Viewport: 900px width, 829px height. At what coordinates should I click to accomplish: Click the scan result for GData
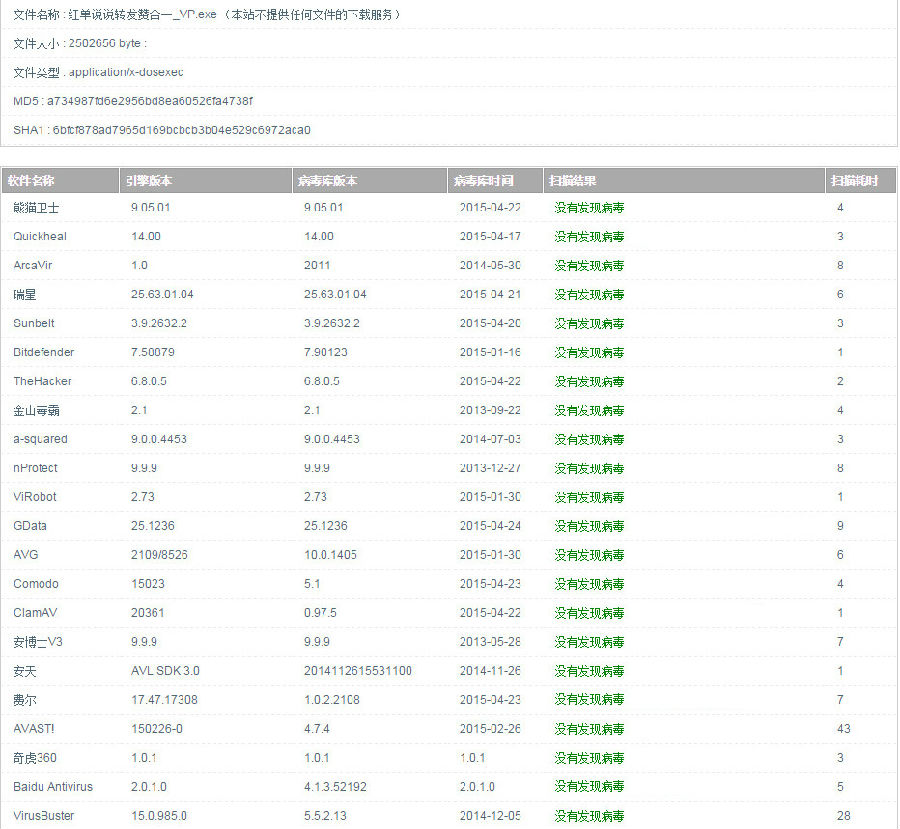click(x=589, y=526)
